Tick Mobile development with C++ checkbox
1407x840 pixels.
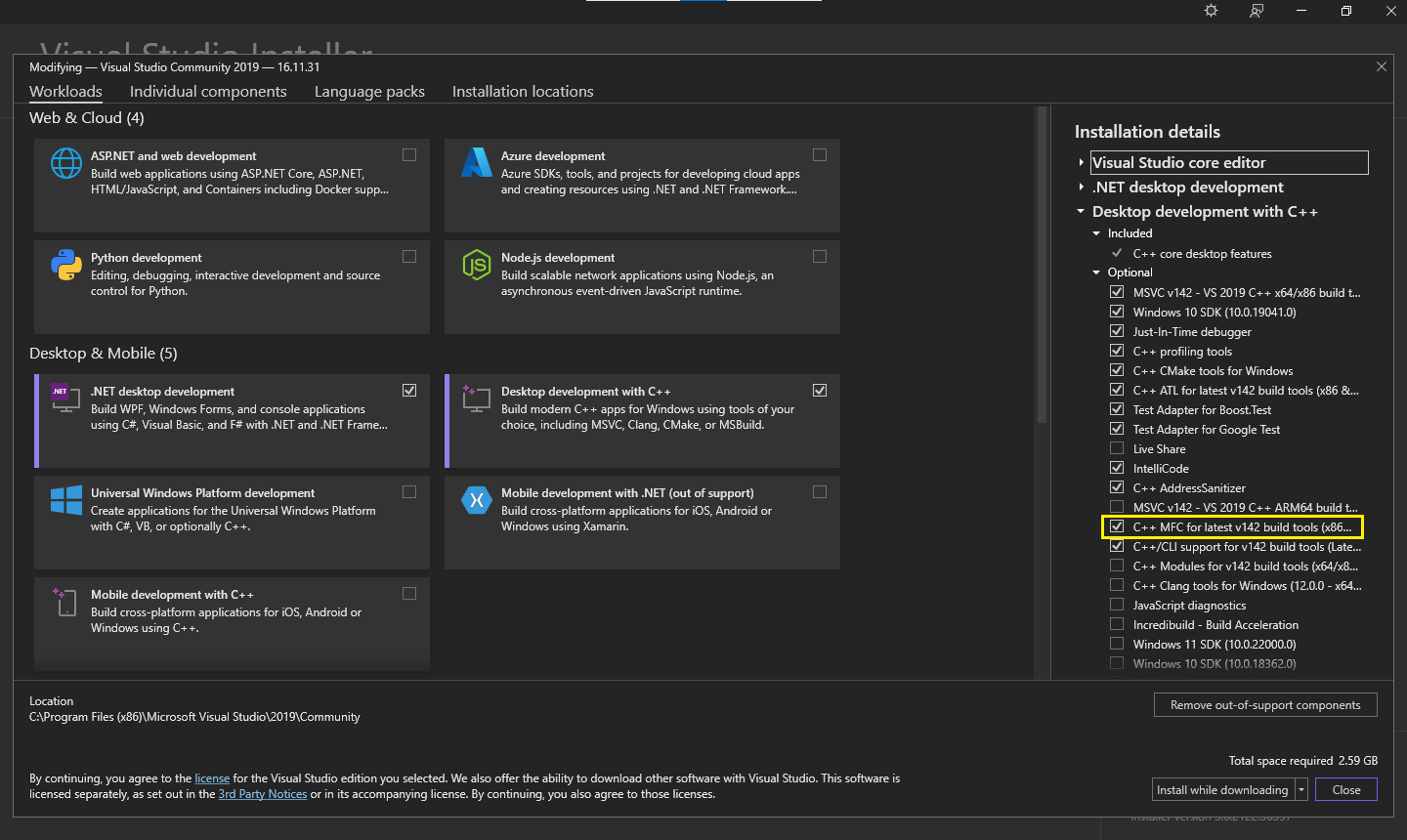409,593
